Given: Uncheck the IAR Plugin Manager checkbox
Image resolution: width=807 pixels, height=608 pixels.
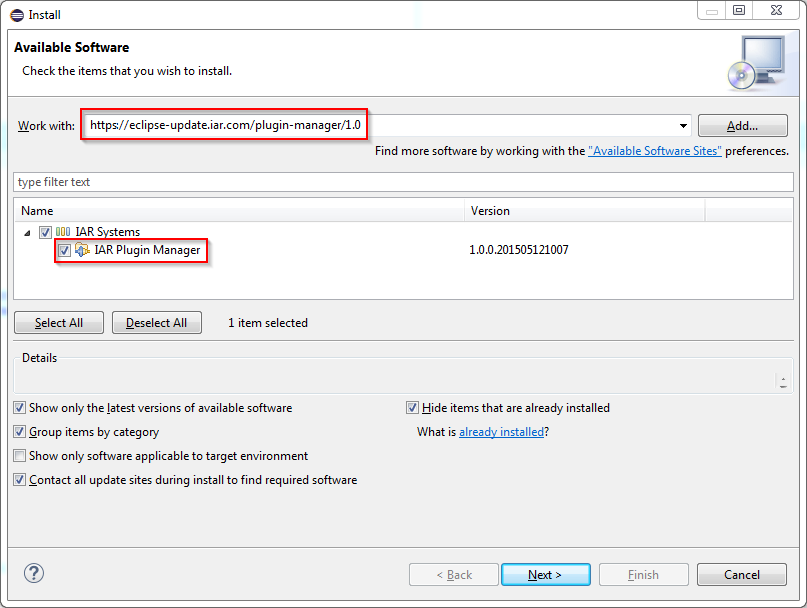Looking at the screenshot, I should (64, 251).
